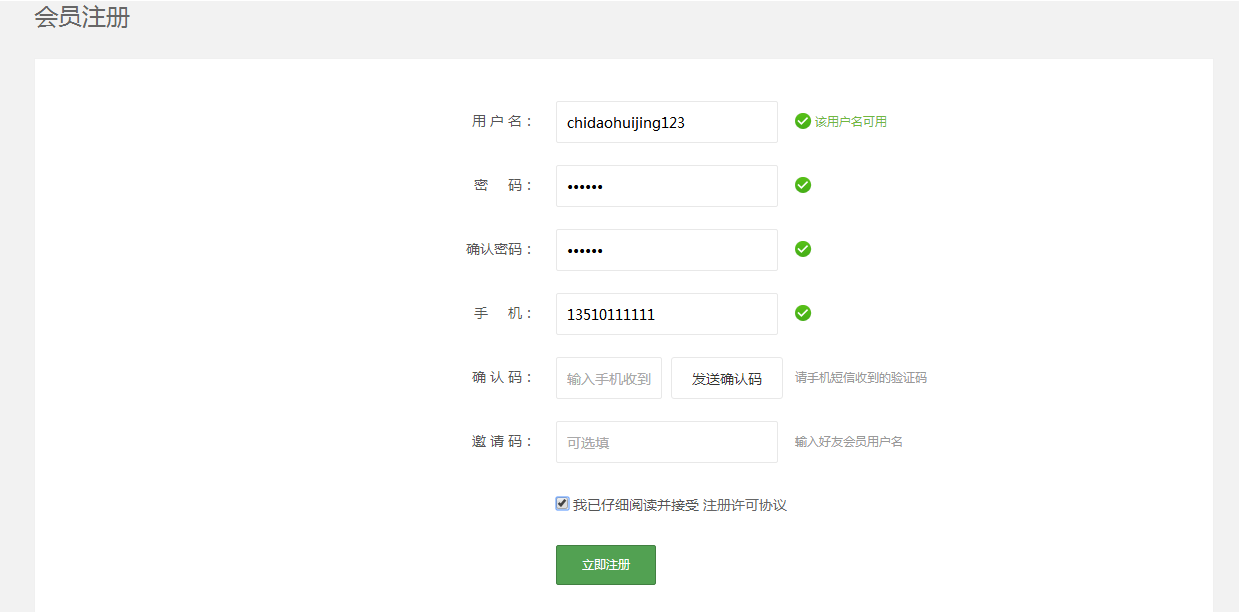1239x612 pixels.
Task: Open the 注册许可协议 link
Action: click(745, 505)
